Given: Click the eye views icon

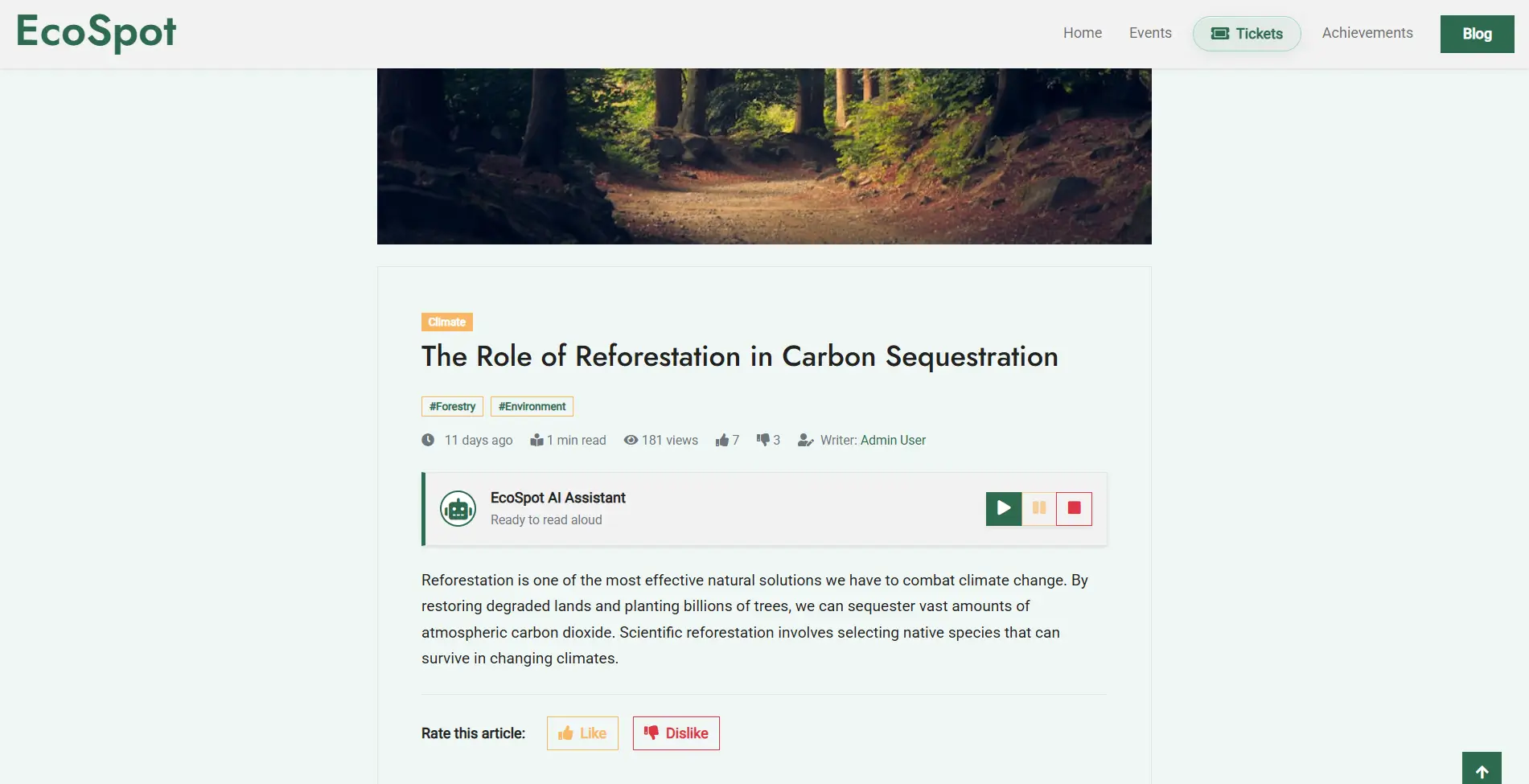Looking at the screenshot, I should pyautogui.click(x=631, y=441).
